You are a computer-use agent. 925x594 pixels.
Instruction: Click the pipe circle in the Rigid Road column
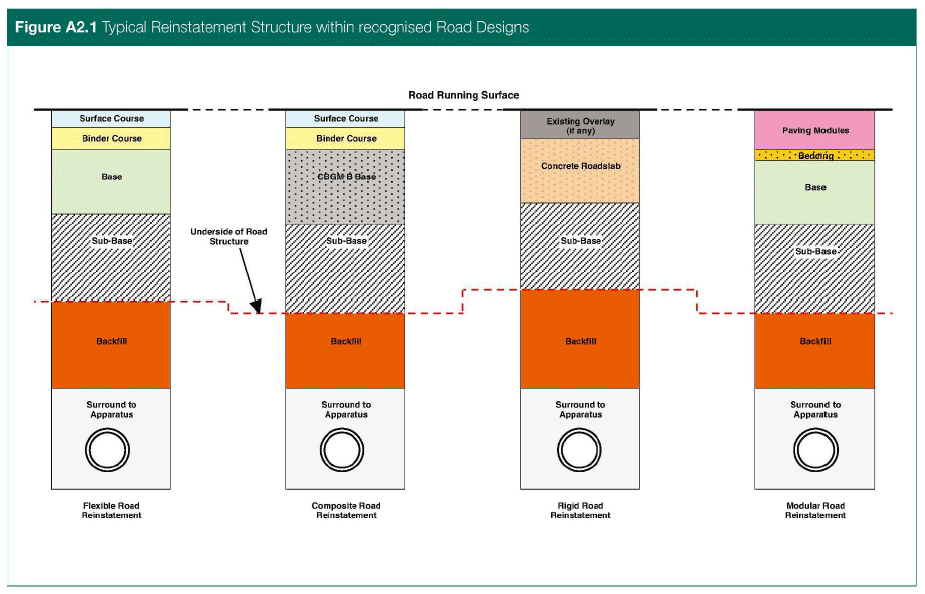(580, 450)
